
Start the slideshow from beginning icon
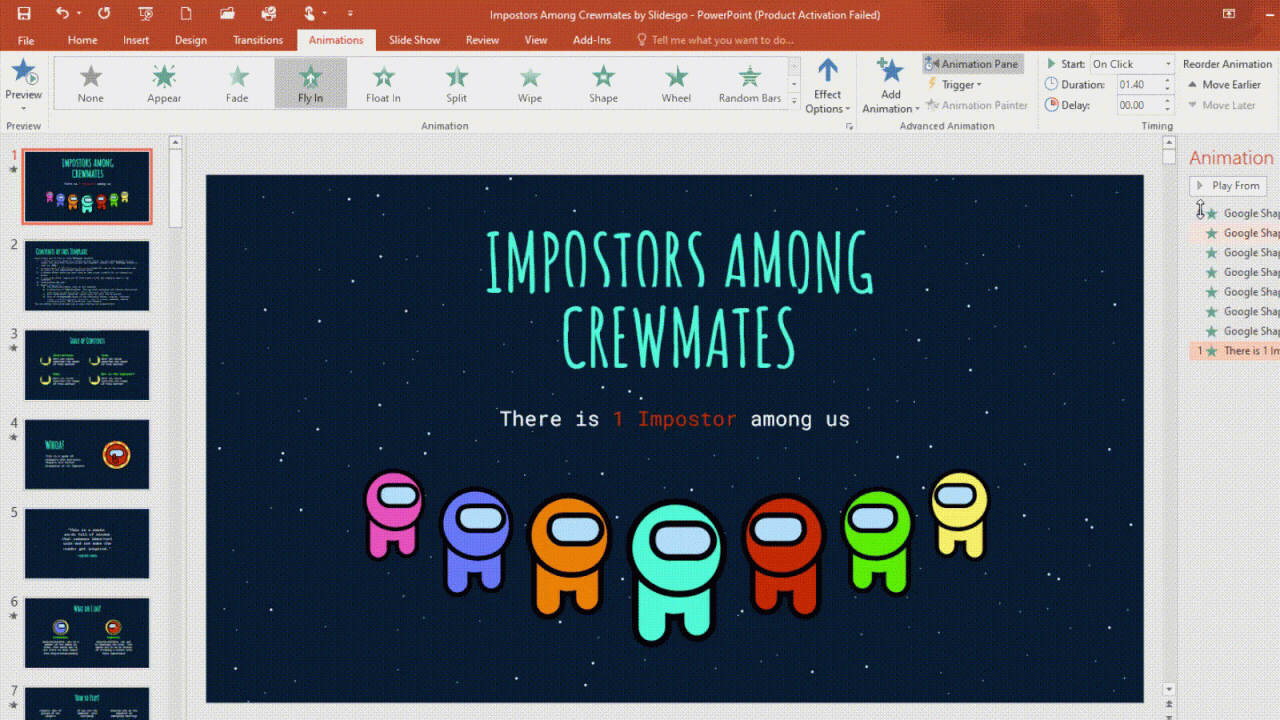[x=146, y=14]
